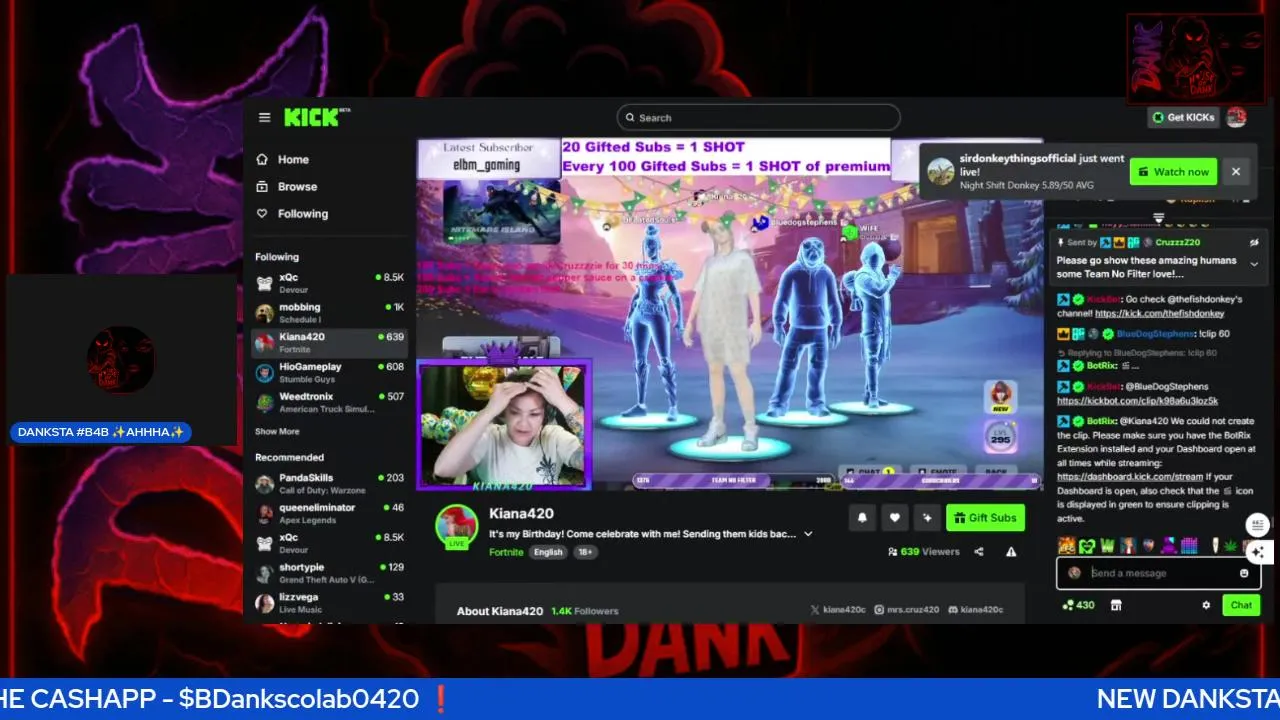Open mobbing channel in Following list
1280x720 pixels.
point(329,313)
